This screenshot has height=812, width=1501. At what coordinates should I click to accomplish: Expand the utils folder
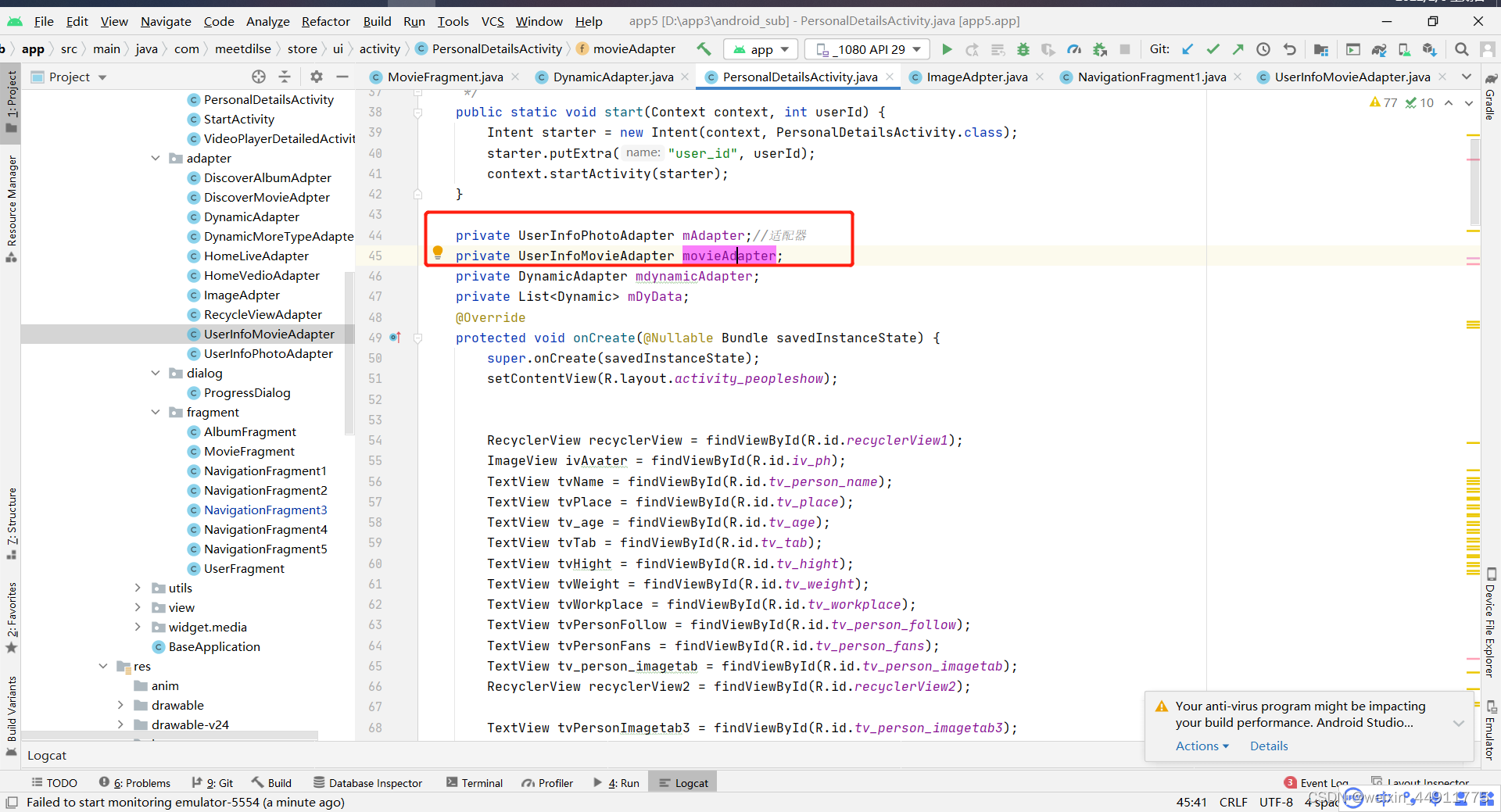point(138,588)
